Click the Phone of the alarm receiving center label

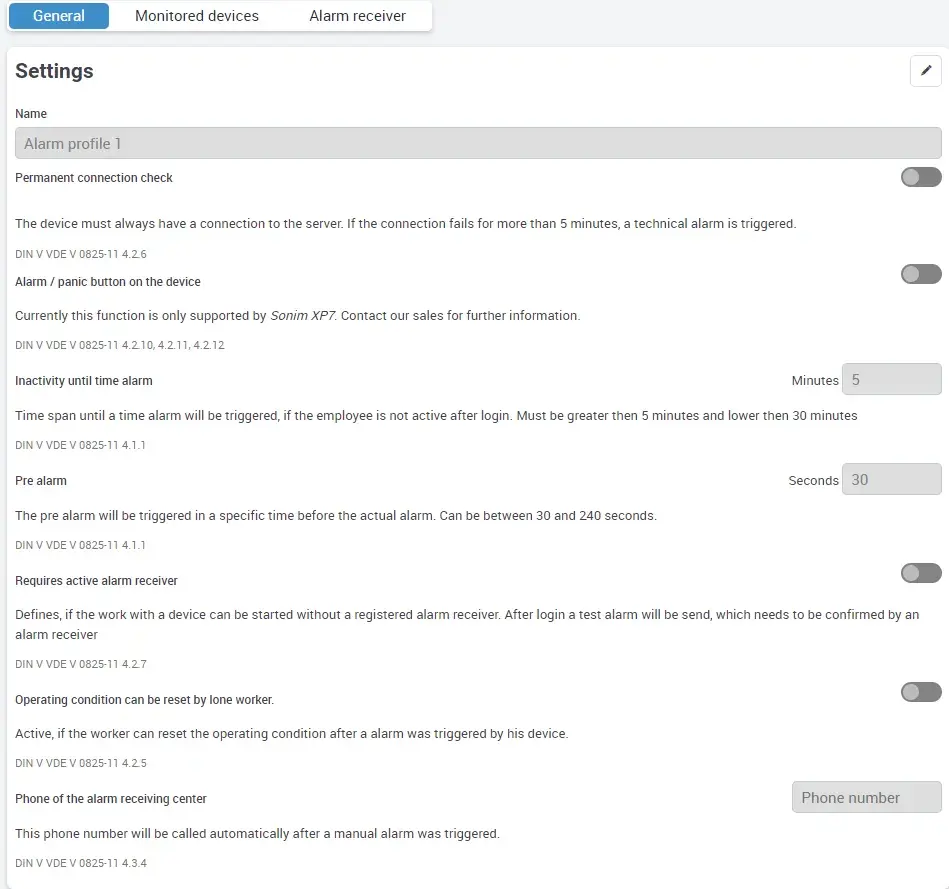coord(111,799)
